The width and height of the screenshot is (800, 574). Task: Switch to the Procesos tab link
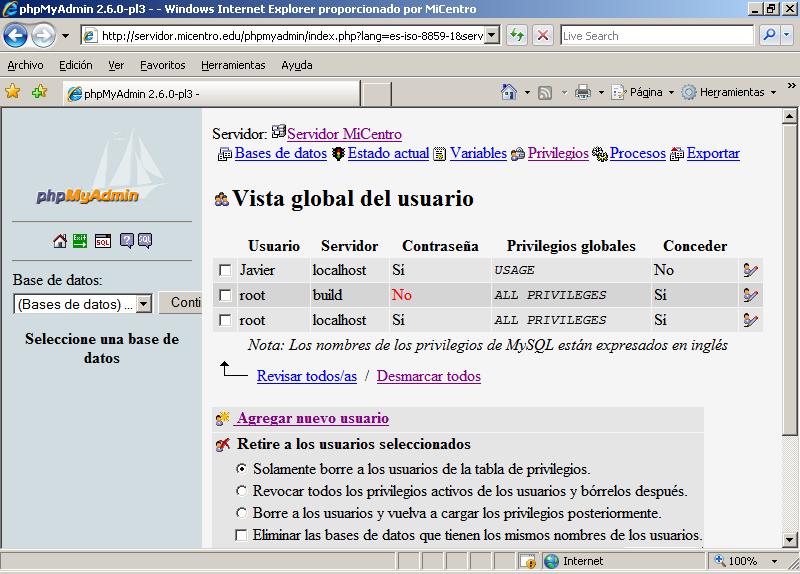tap(637, 153)
